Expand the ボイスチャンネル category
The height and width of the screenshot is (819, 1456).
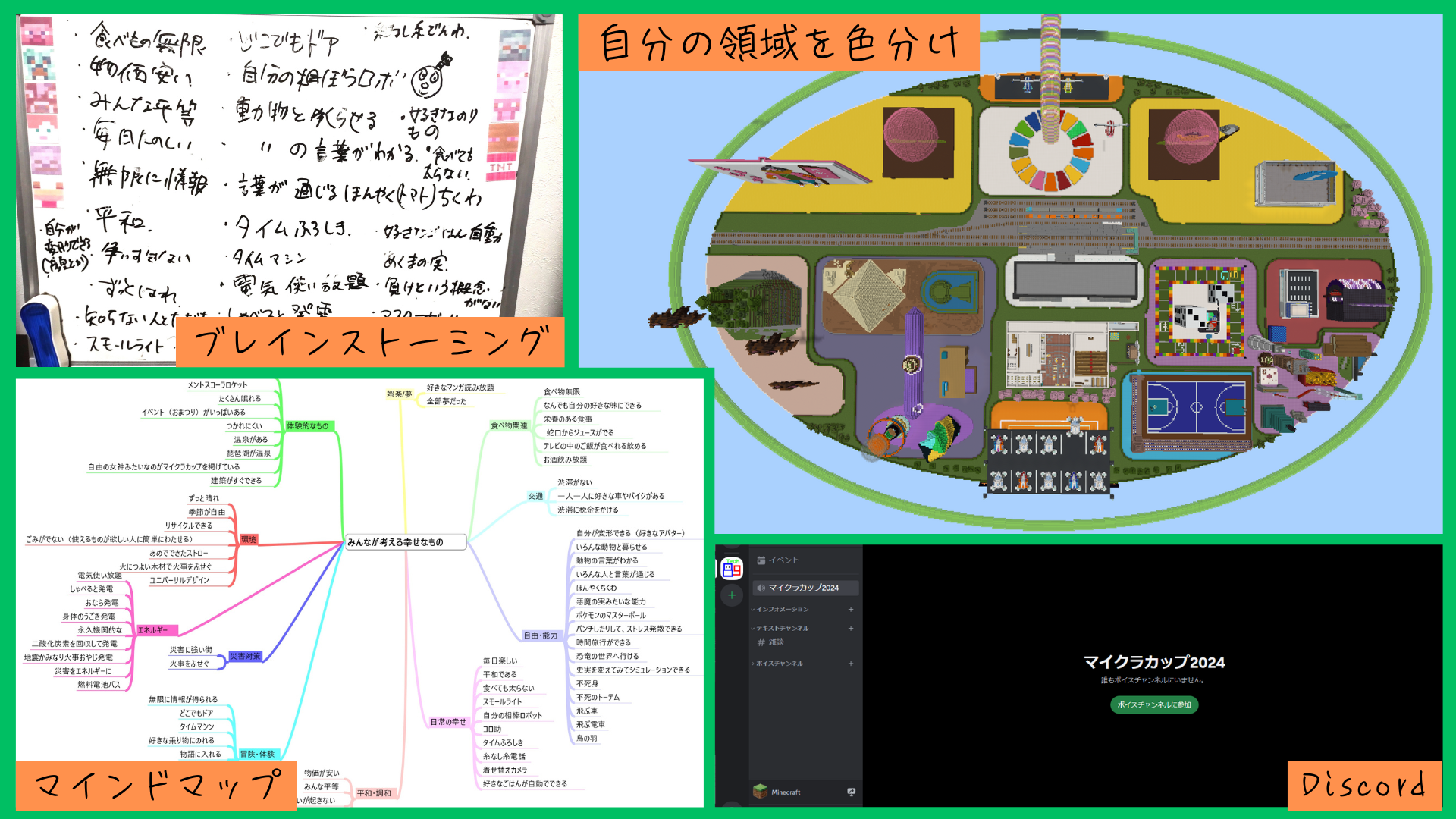[777, 664]
